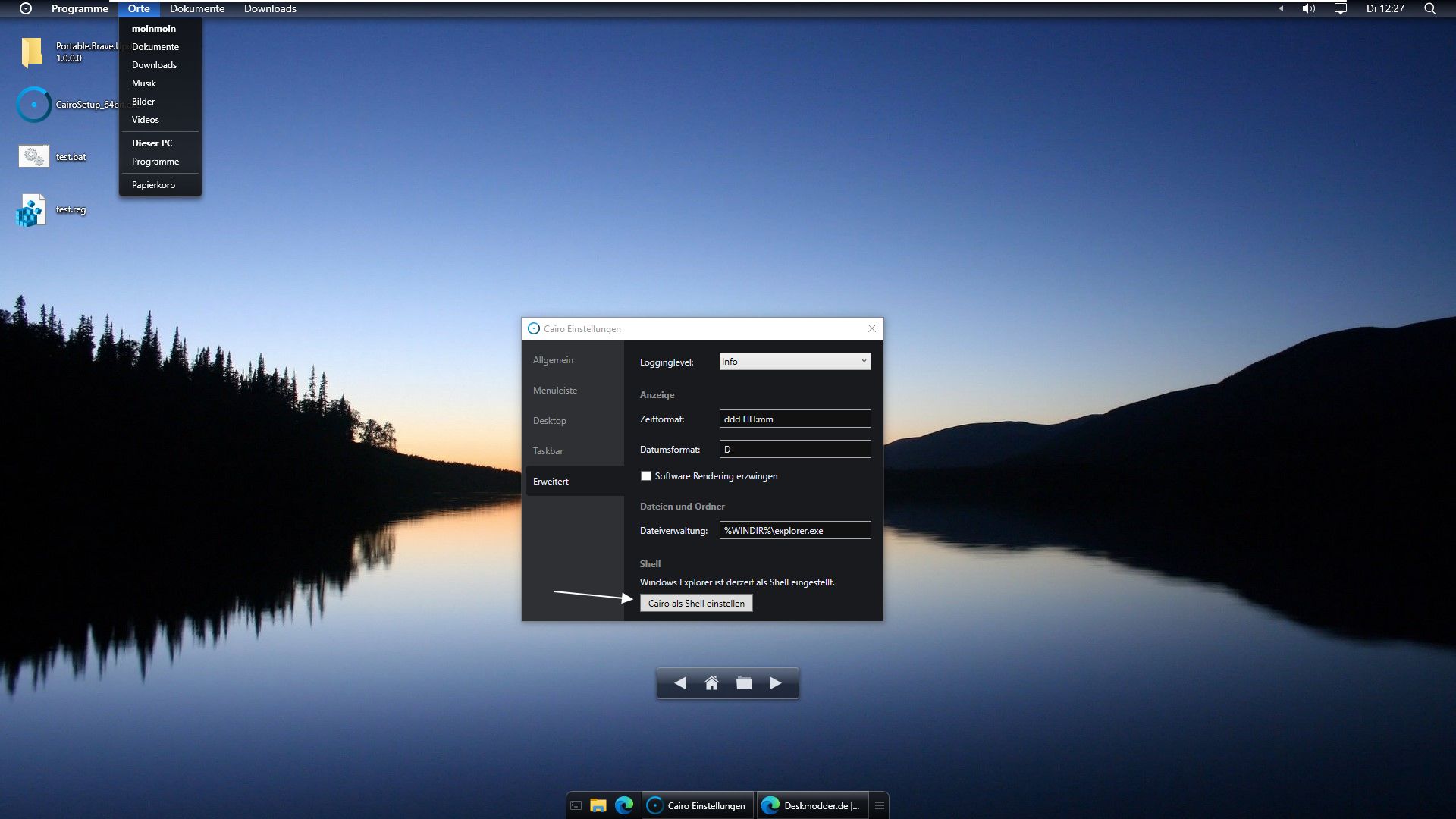1456x819 pixels.
Task: Open File Explorer from the taskbar
Action: coord(598,805)
